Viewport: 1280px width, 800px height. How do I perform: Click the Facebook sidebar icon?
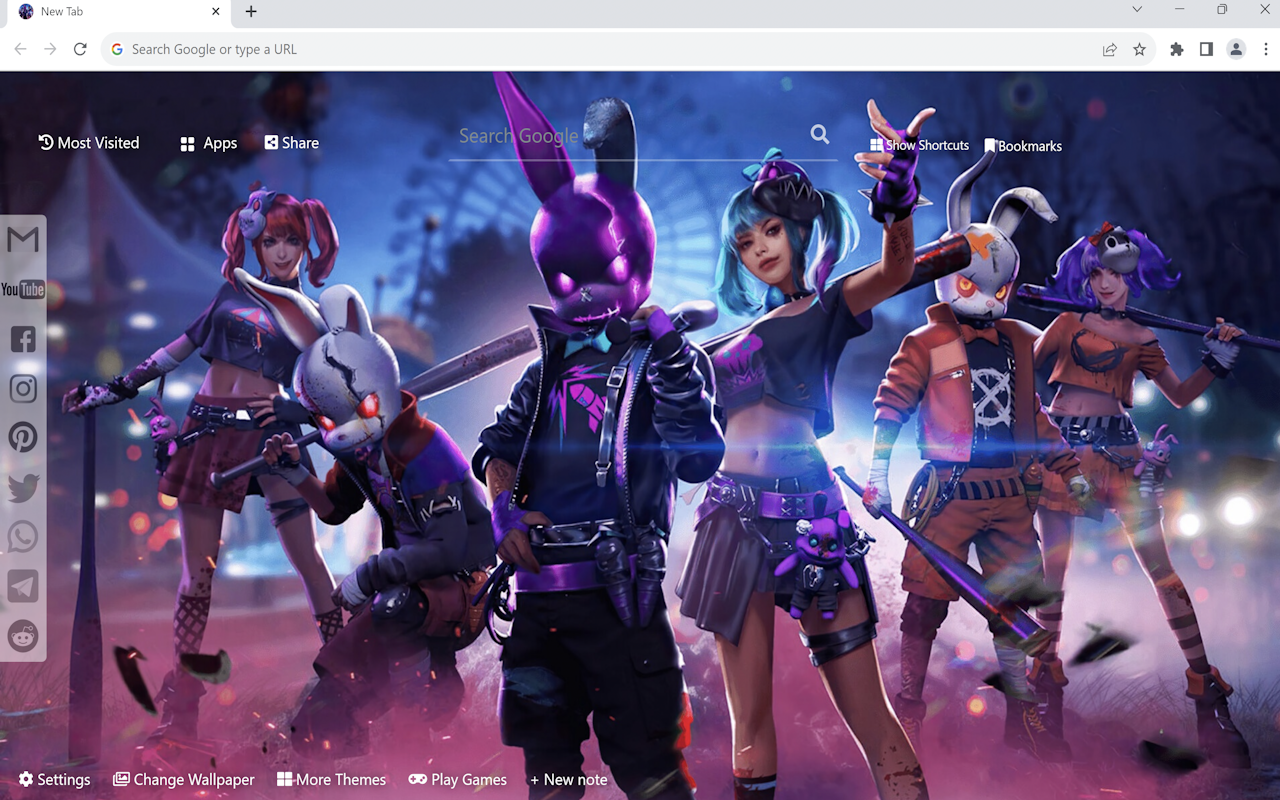coord(23,339)
